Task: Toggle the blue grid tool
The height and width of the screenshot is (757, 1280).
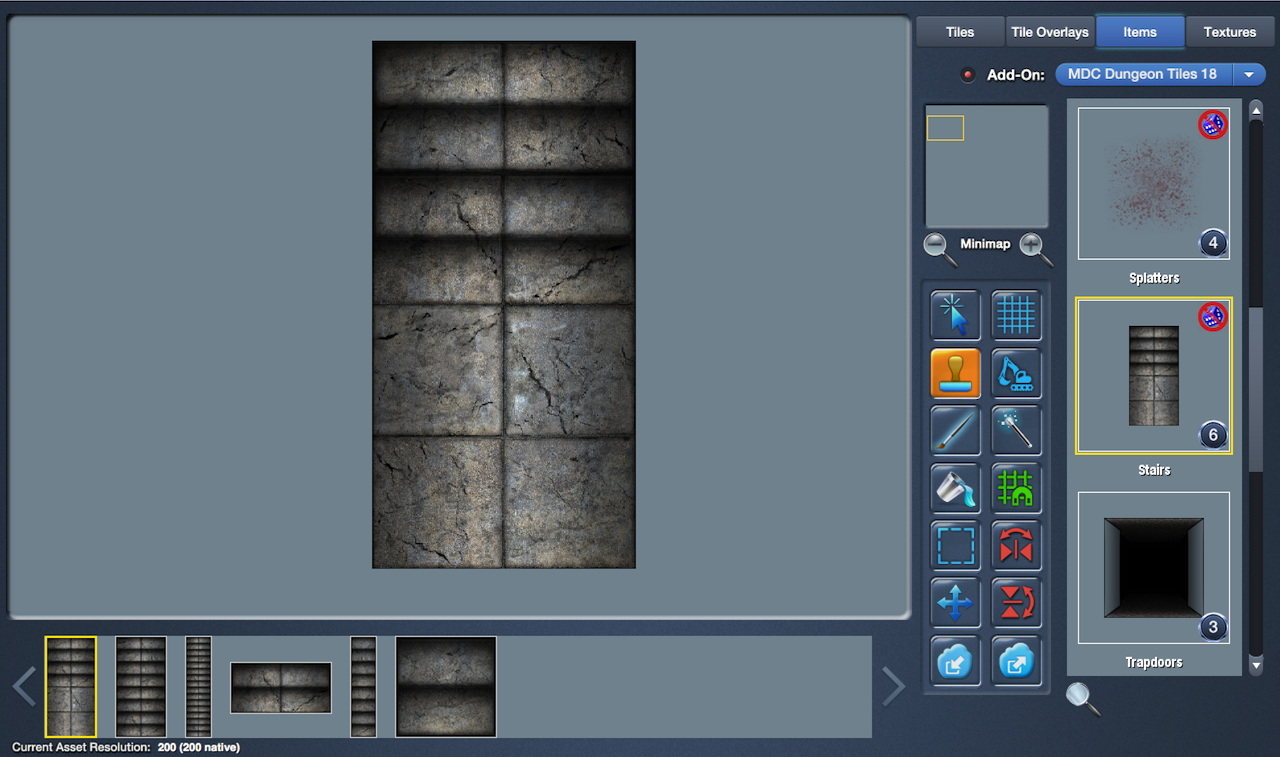Action: click(x=1016, y=316)
